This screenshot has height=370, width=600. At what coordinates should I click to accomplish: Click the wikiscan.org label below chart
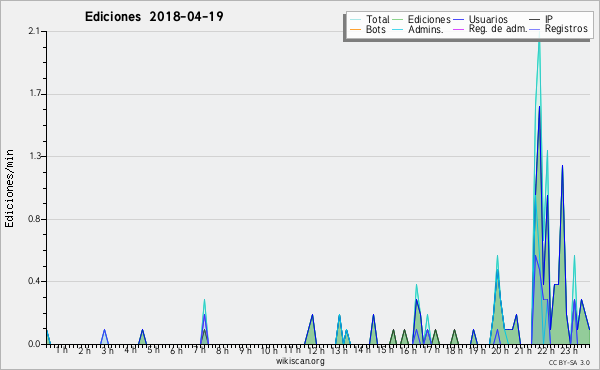coord(300,361)
